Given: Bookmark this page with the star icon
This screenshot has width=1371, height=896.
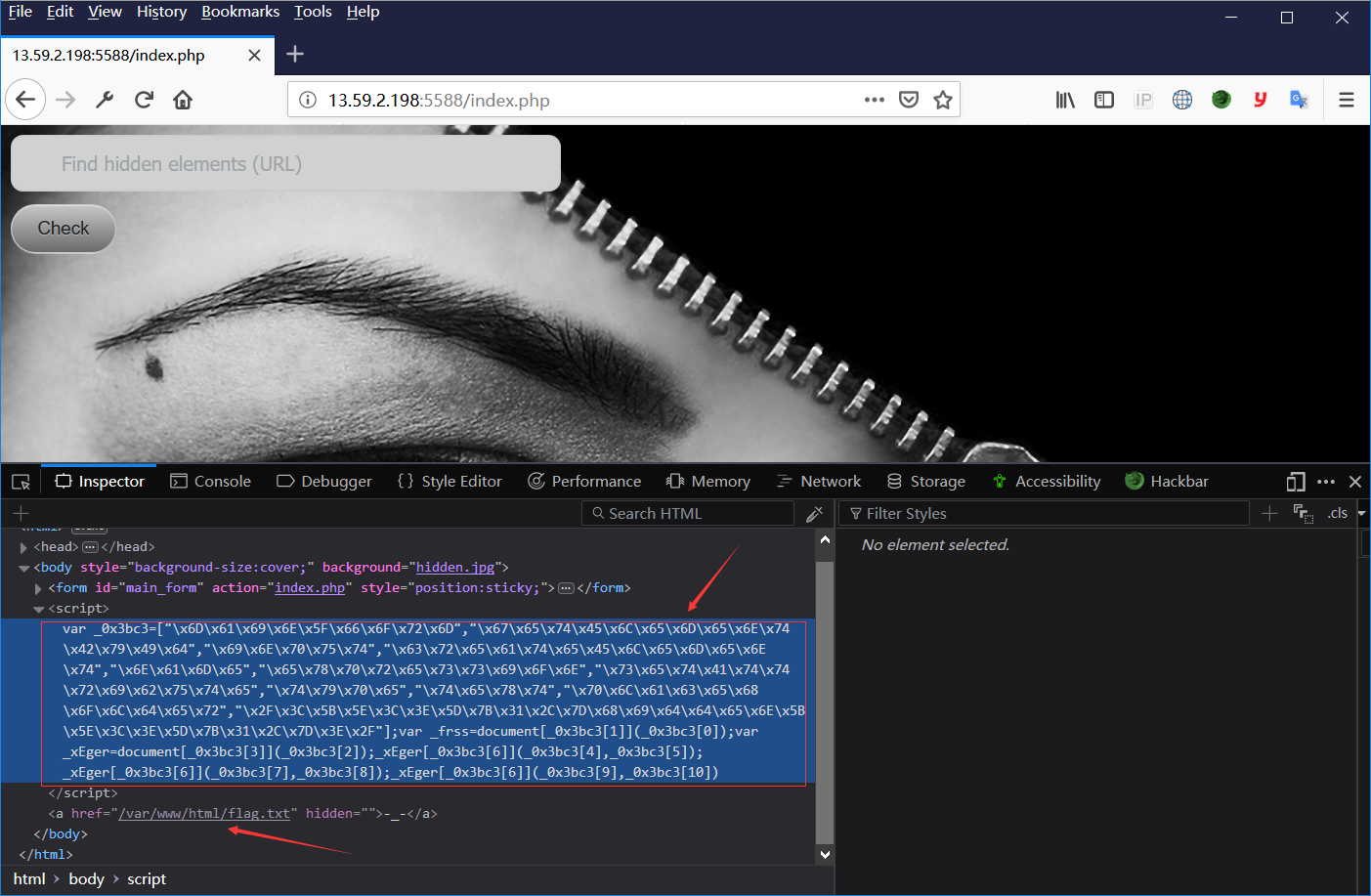Looking at the screenshot, I should pyautogui.click(x=942, y=100).
